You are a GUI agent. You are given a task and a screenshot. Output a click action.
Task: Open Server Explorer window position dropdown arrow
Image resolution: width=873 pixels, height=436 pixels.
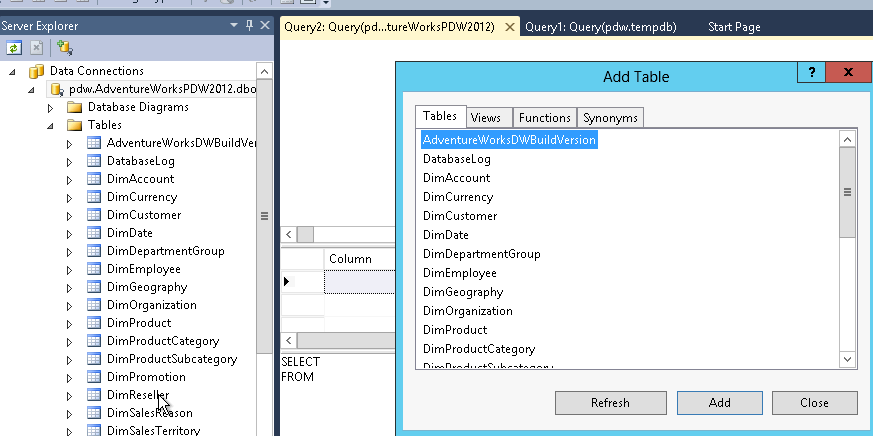[234, 26]
